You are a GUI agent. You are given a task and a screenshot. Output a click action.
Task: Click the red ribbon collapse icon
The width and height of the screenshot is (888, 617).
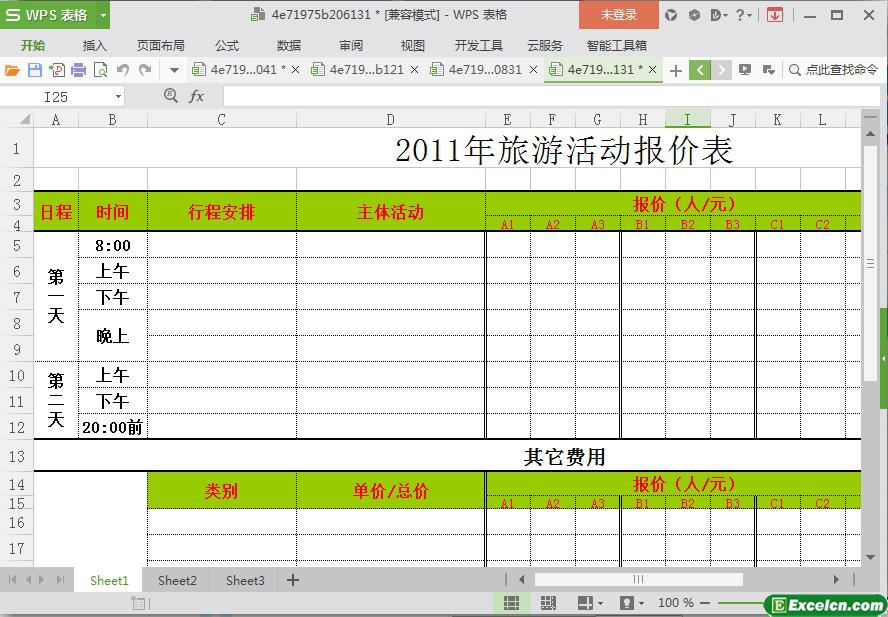click(774, 15)
